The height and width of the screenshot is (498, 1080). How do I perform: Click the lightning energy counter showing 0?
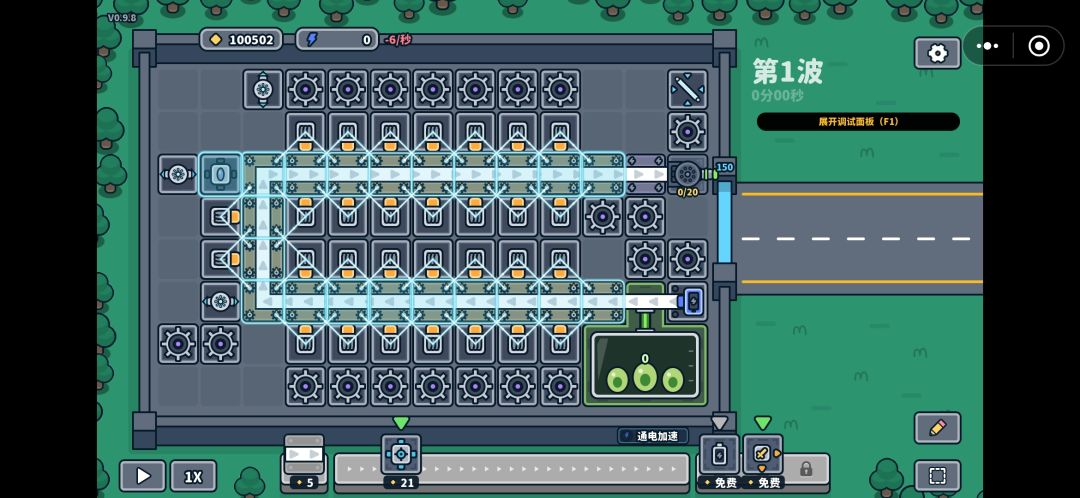337,39
